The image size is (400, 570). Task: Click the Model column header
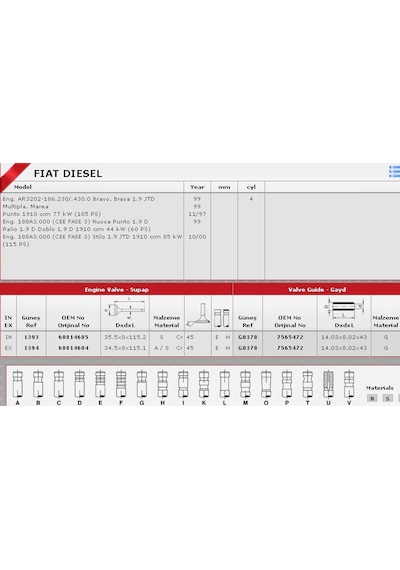pos(23,187)
